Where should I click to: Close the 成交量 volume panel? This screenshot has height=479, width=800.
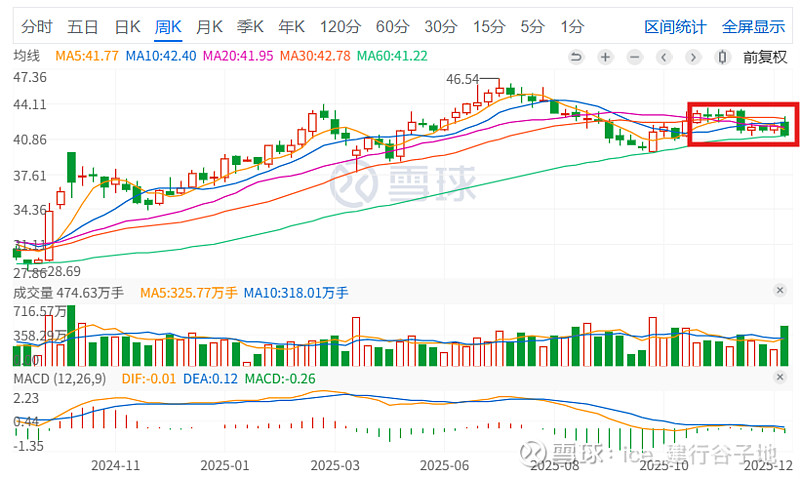[x=780, y=290]
